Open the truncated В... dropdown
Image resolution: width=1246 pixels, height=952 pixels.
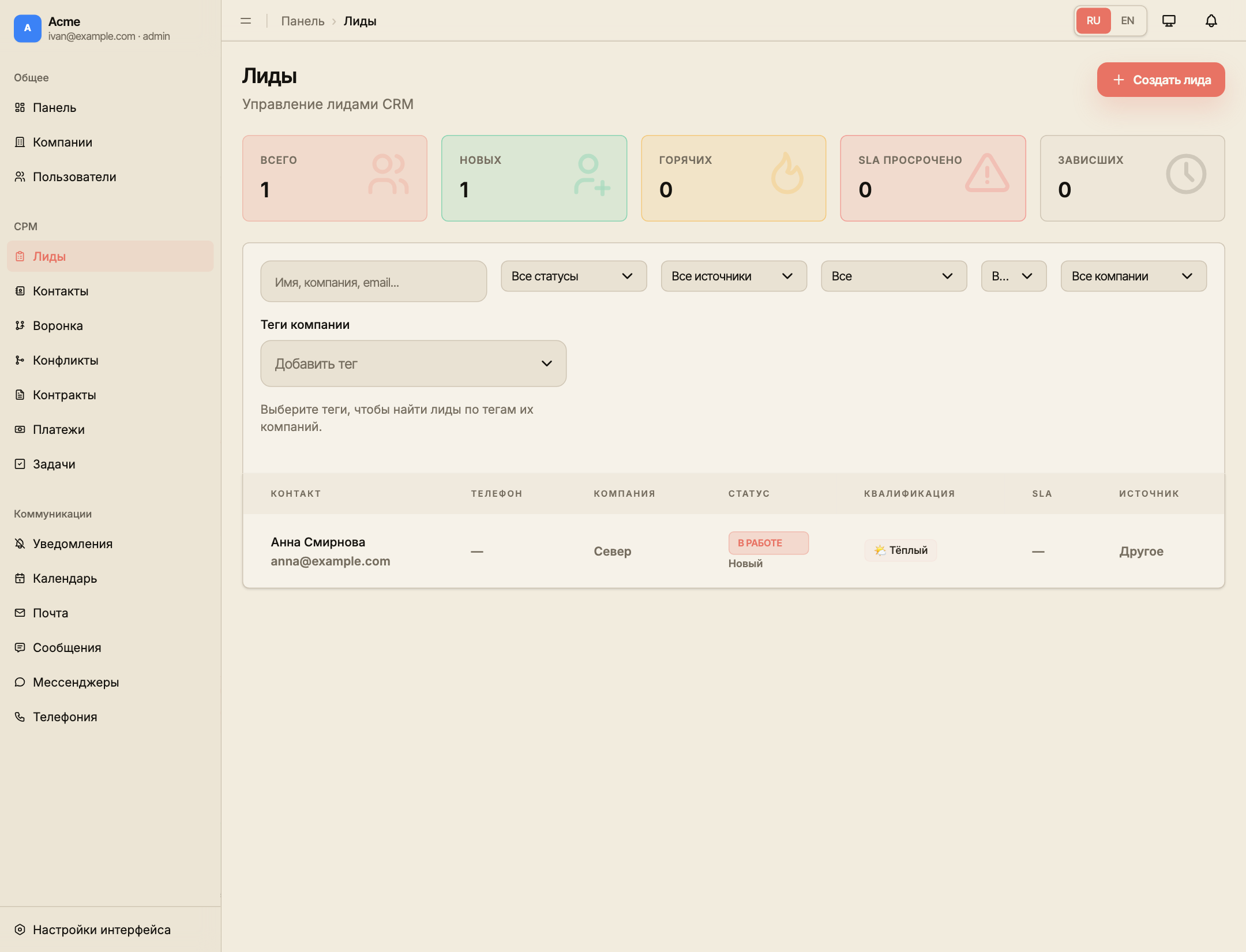pyautogui.click(x=1014, y=276)
